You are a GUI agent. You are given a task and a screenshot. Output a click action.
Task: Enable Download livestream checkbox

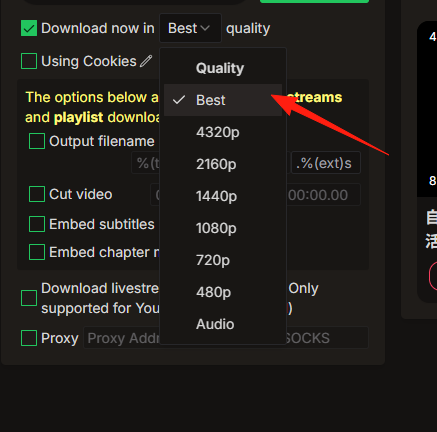click(x=29, y=298)
